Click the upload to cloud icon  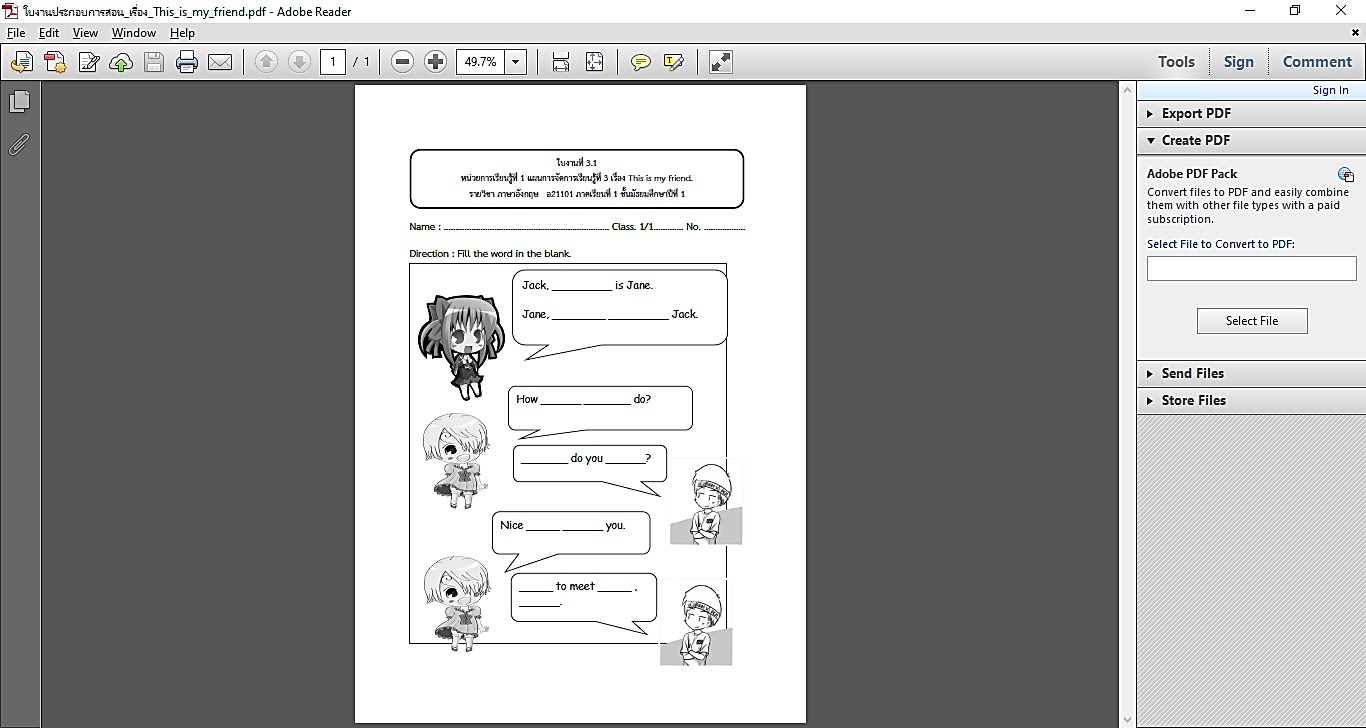[x=121, y=62]
